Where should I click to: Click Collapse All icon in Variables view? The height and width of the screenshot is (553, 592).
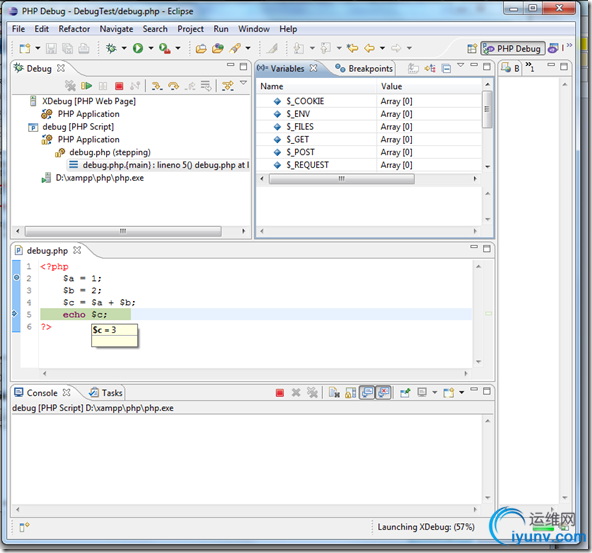(446, 69)
